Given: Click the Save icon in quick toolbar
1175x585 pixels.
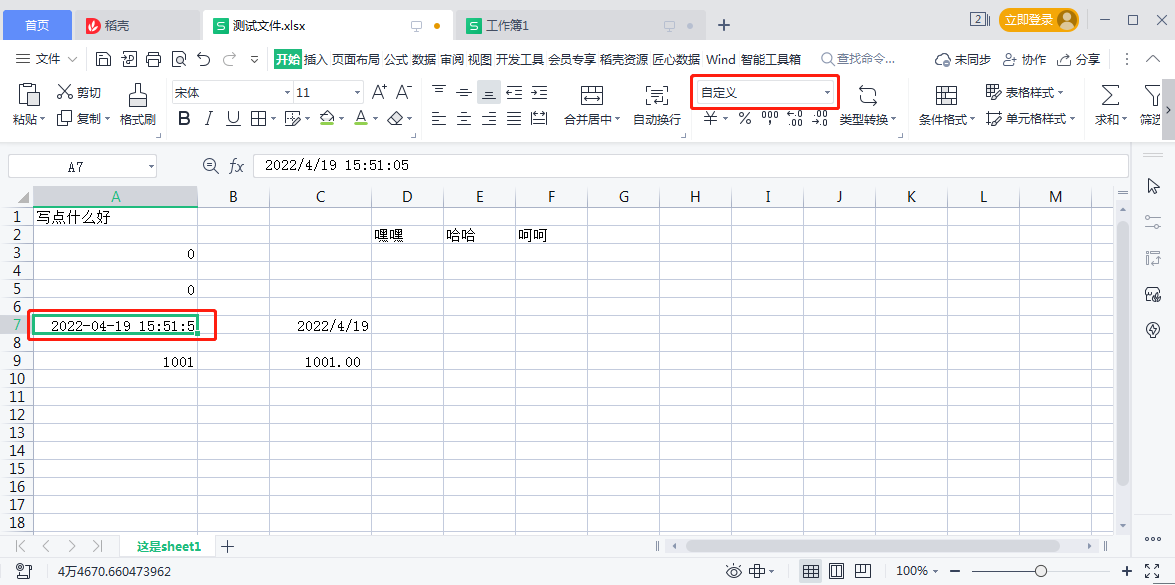Looking at the screenshot, I should tap(104, 59).
